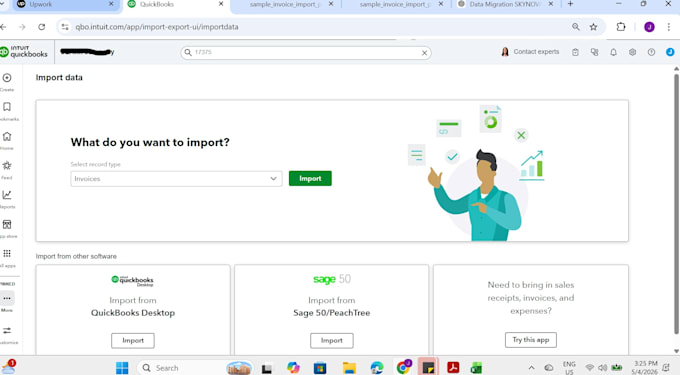Open the chat icon next to the clipboard
This screenshot has height=375, width=680.
pos(594,52)
